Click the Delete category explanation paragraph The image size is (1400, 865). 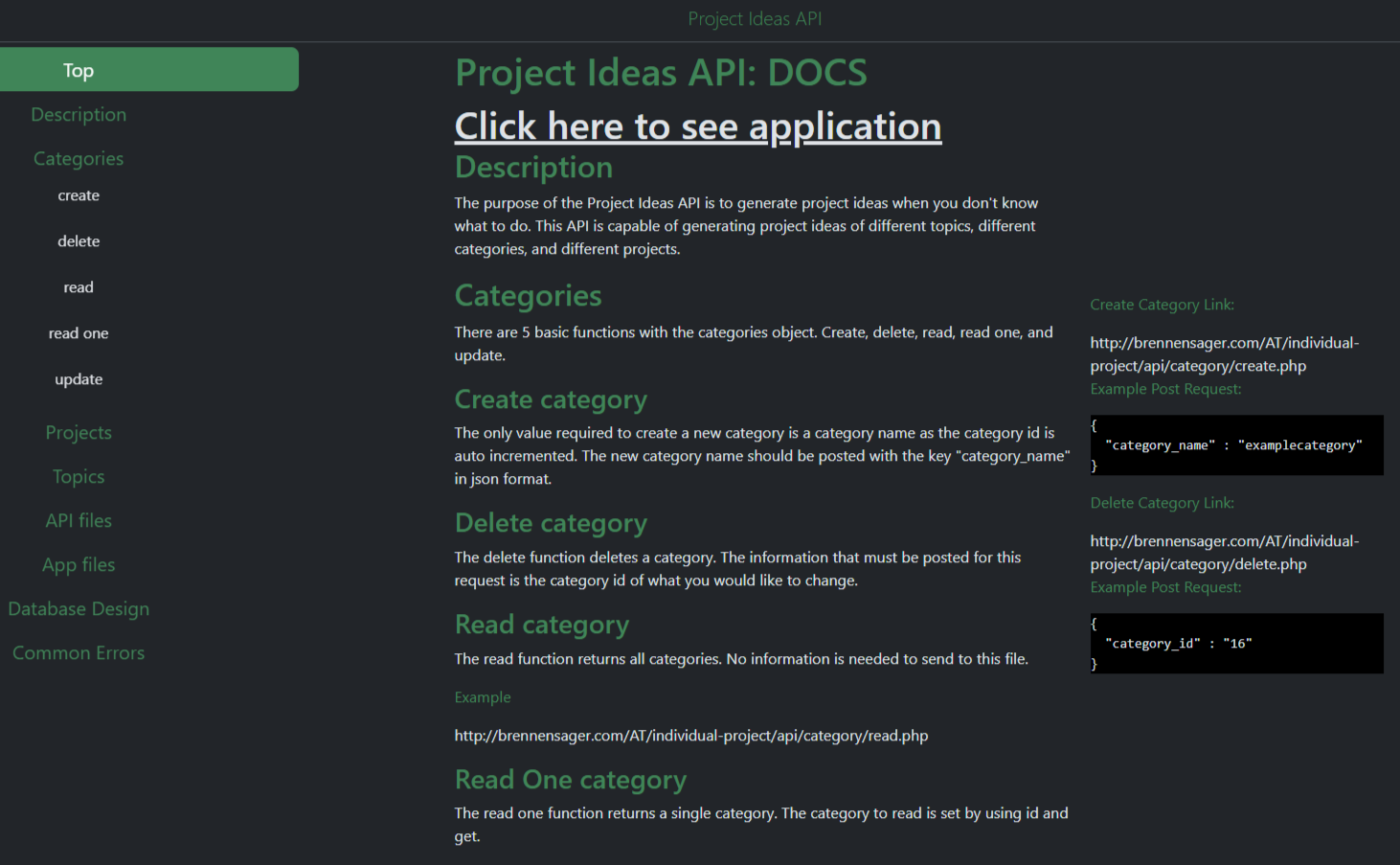pyautogui.click(x=737, y=569)
